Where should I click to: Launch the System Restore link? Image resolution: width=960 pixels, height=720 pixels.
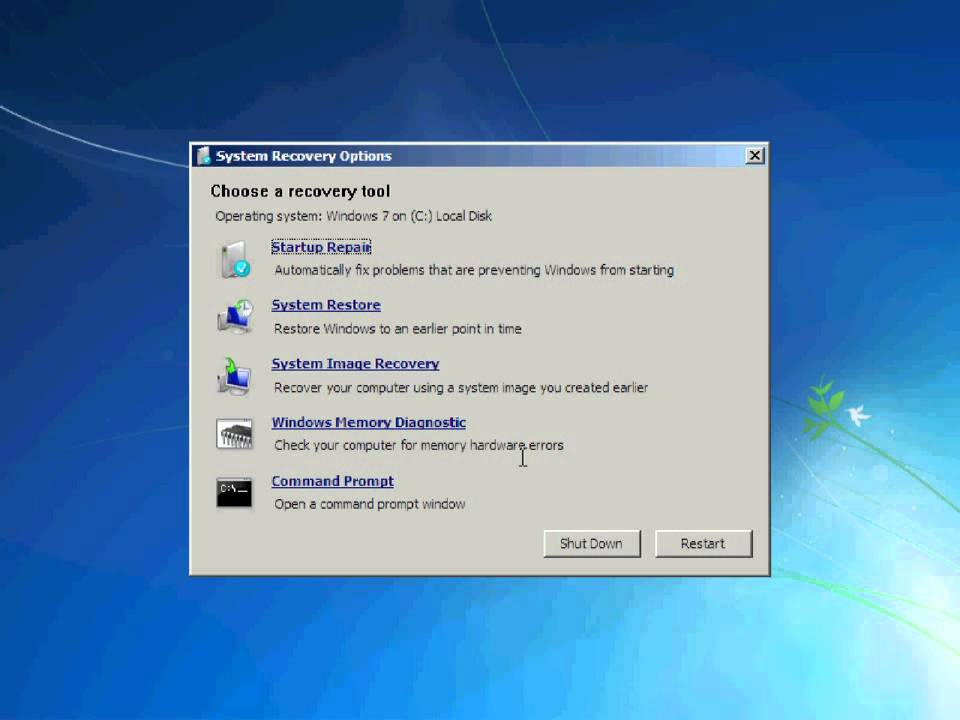(x=326, y=305)
